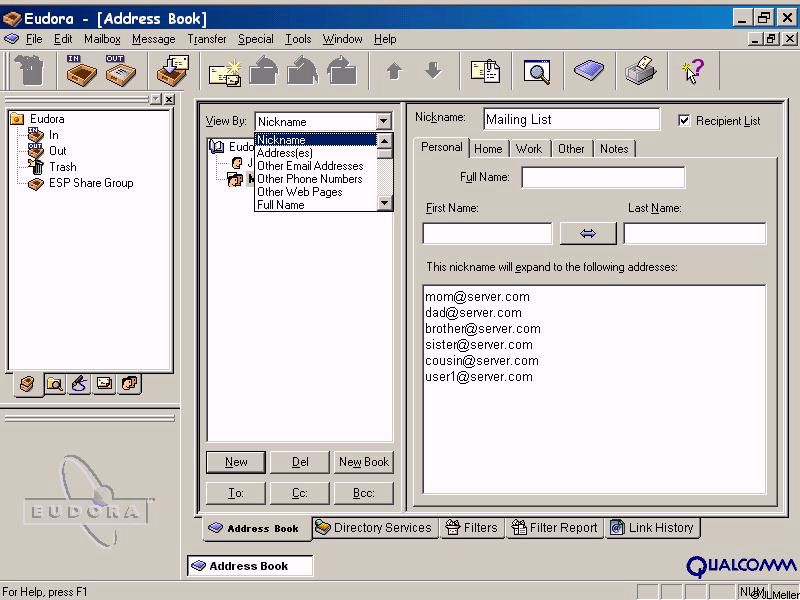Select the Personalities tab icon in sidebar
Screen dimensions: 800x600
pyautogui.click(x=129, y=384)
